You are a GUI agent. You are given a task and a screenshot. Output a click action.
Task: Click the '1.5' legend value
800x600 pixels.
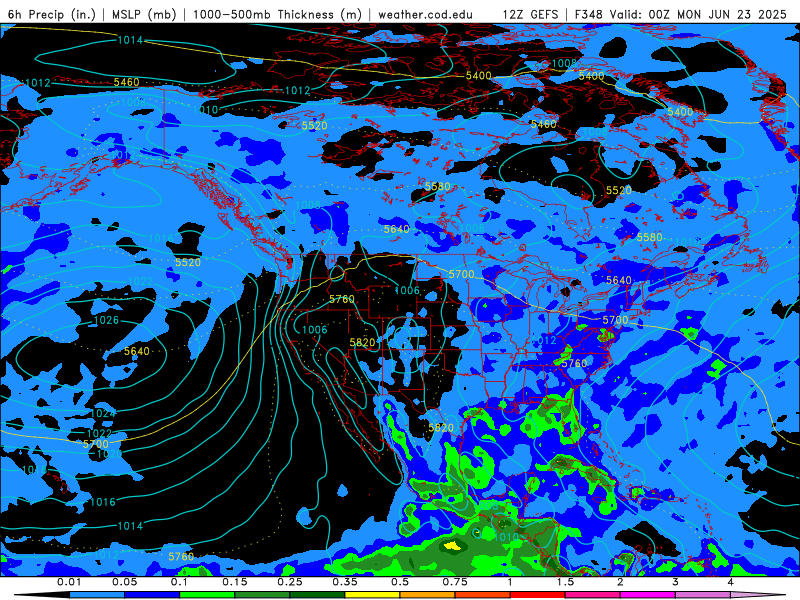point(565,582)
